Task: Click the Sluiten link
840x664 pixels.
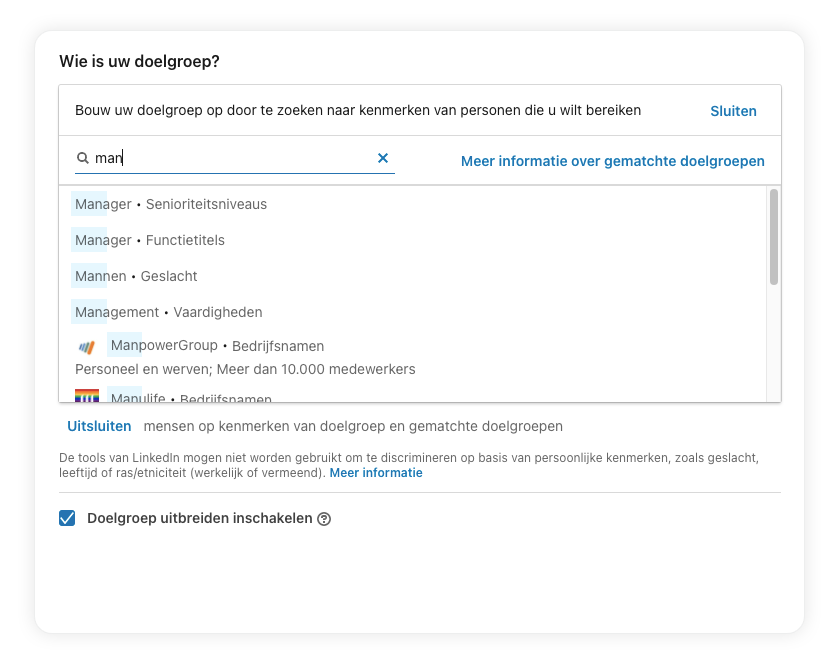Action: tap(733, 111)
